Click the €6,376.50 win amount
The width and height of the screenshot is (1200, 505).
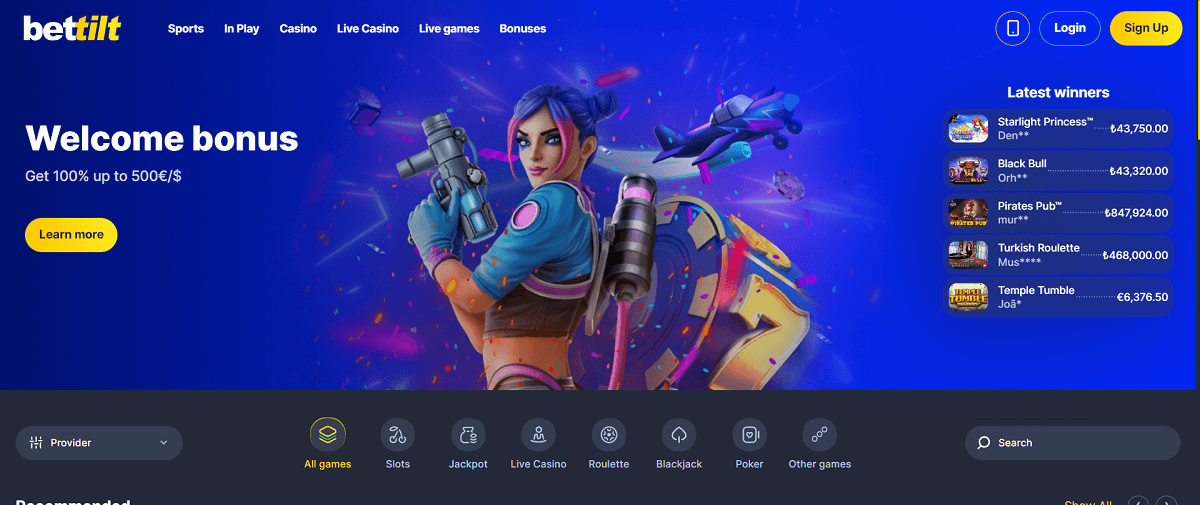[x=1143, y=297]
